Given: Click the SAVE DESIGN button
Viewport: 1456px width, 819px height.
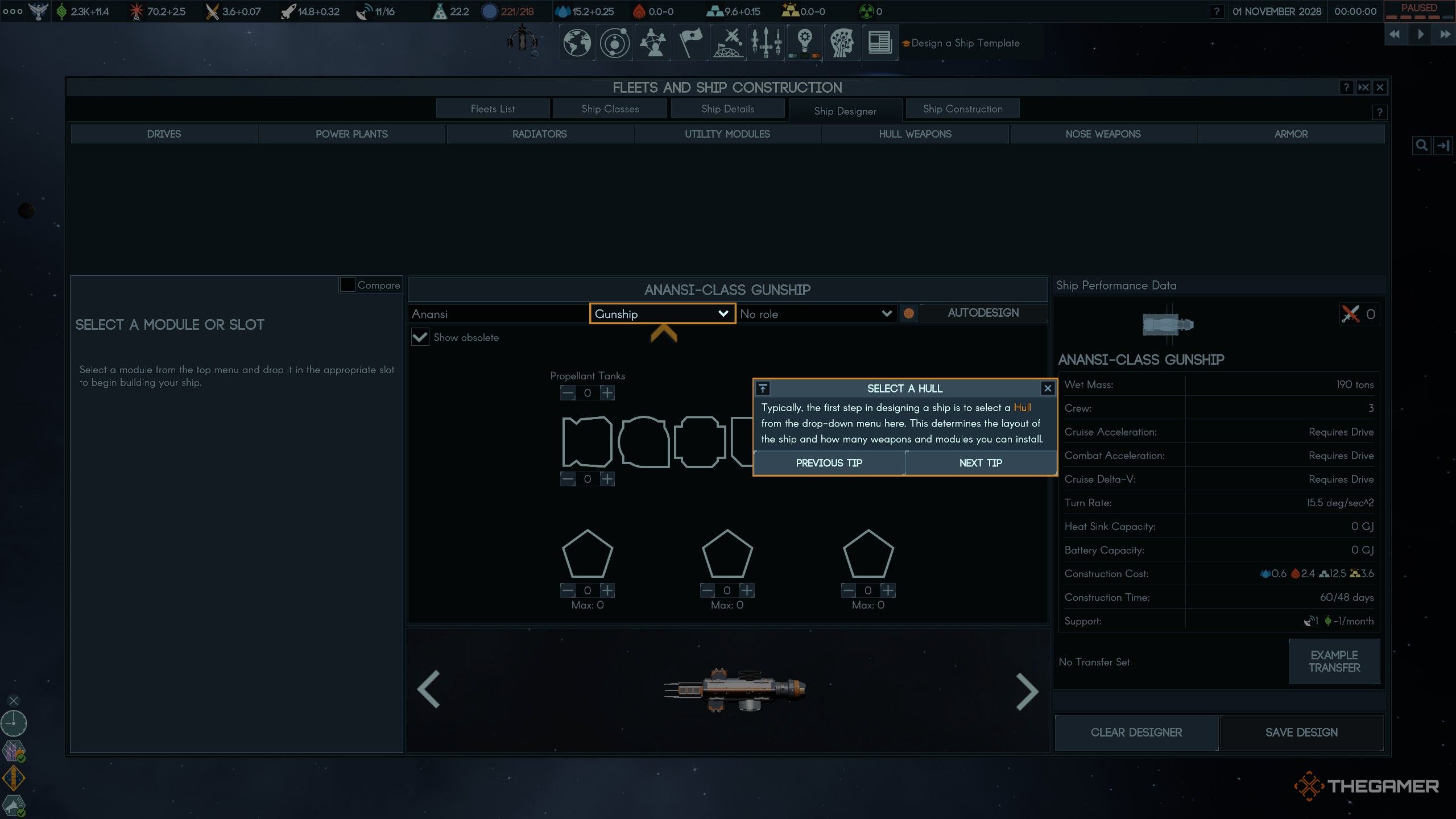Looking at the screenshot, I should [x=1301, y=733].
